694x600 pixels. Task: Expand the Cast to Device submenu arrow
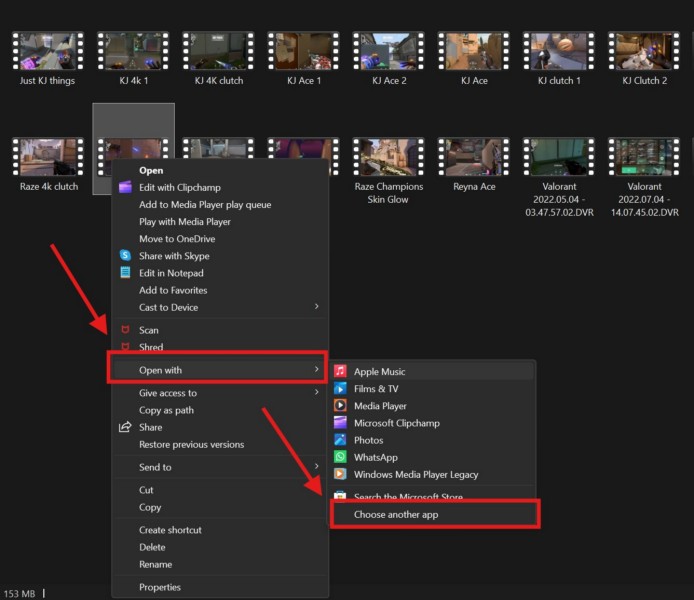tap(317, 307)
